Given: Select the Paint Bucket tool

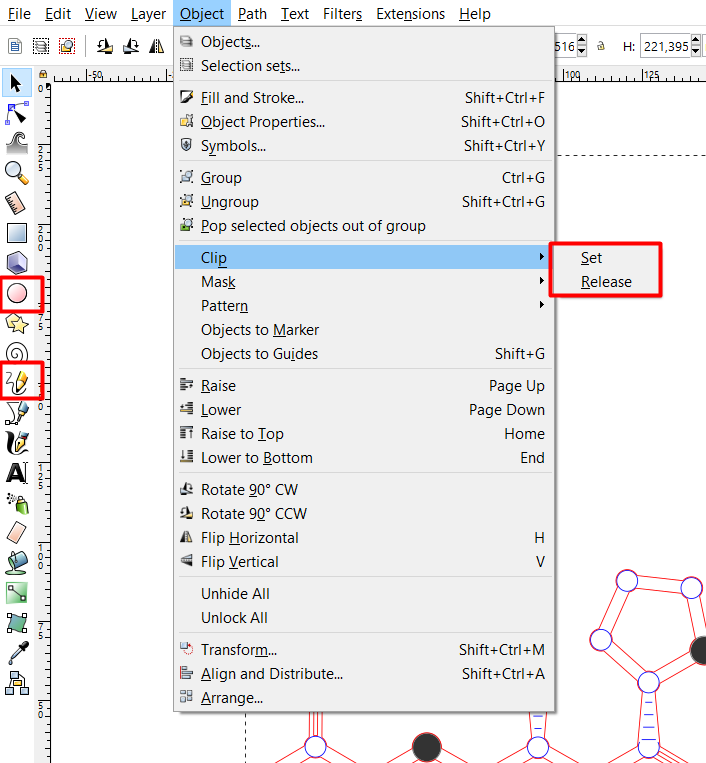Looking at the screenshot, I should click(17, 563).
